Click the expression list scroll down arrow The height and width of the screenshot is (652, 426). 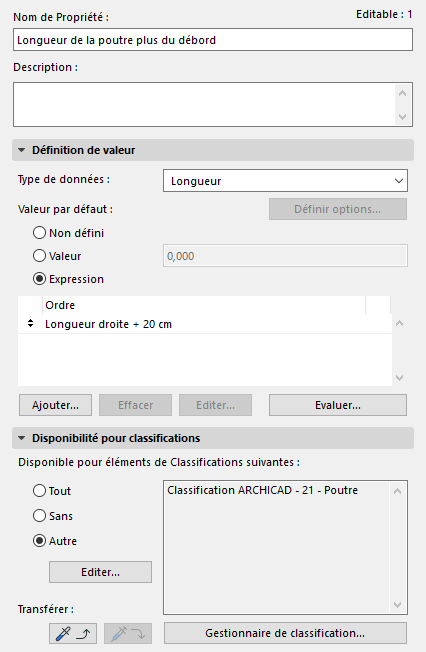coord(399,378)
